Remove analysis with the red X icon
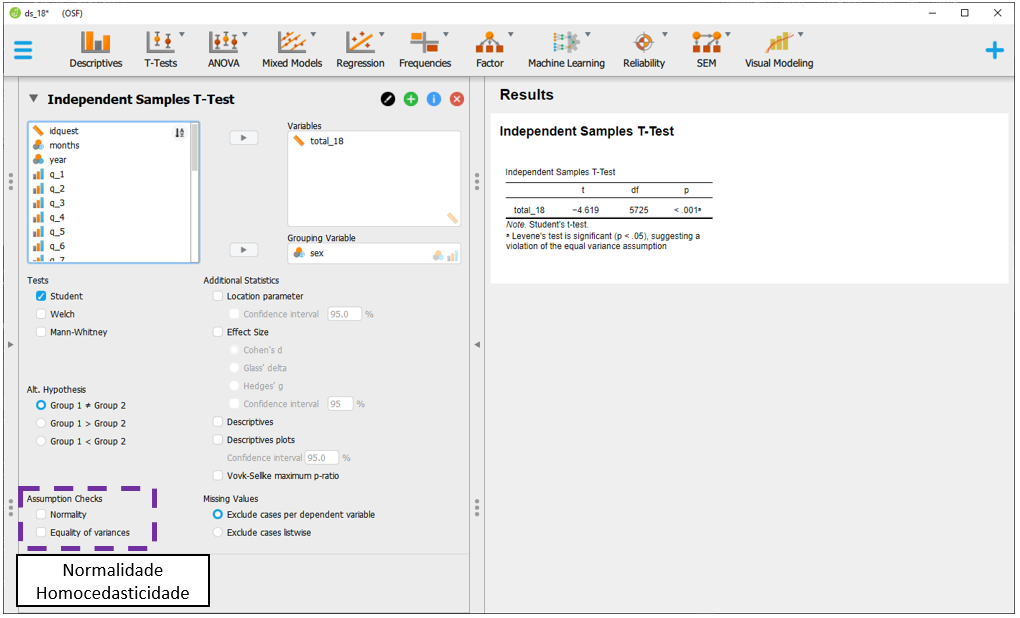 click(x=457, y=99)
